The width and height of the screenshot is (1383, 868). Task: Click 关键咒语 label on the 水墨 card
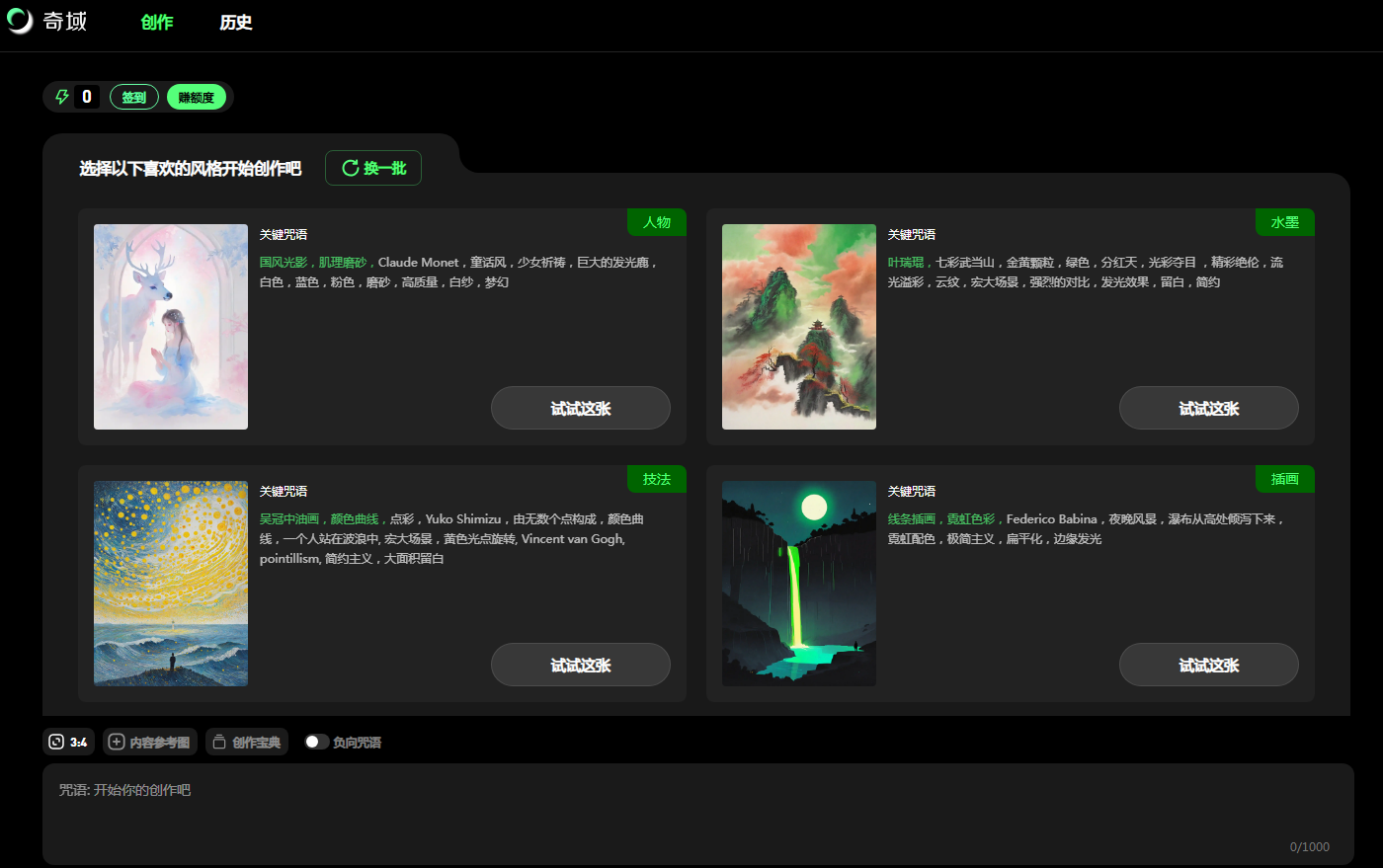[912, 234]
